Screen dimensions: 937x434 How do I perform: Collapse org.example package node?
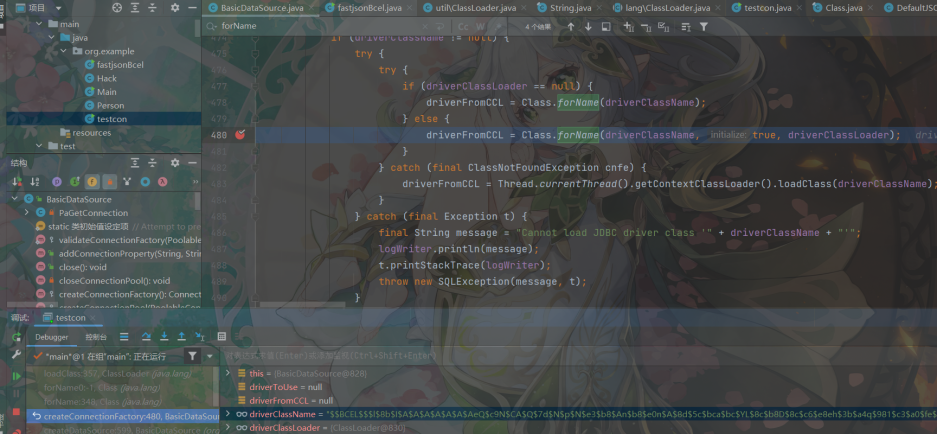[x=63, y=51]
